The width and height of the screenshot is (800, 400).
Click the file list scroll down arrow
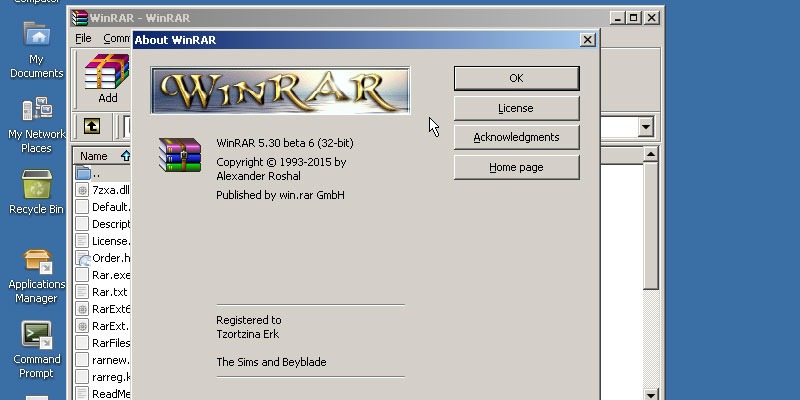tap(651, 394)
